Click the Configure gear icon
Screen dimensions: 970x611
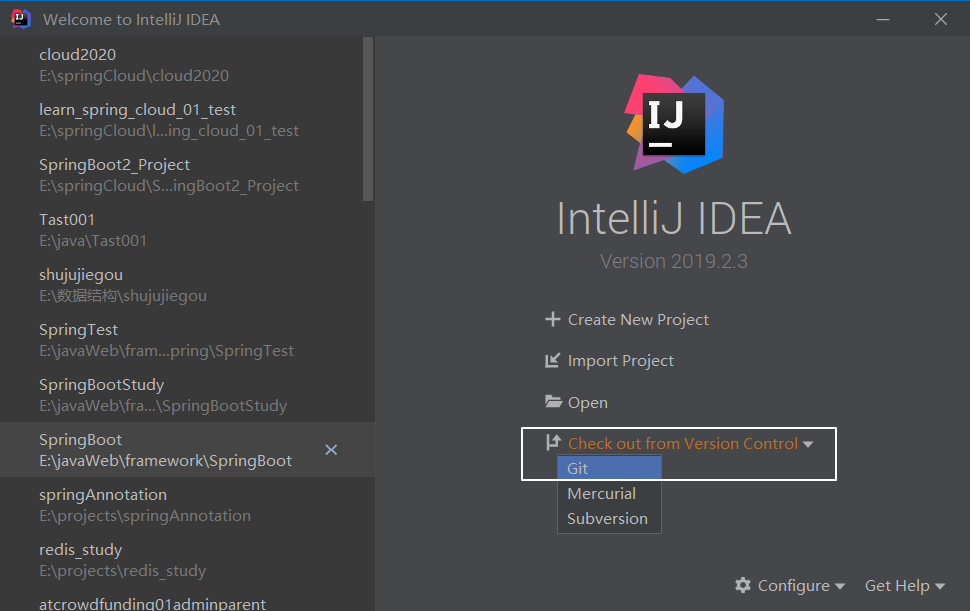coord(743,585)
